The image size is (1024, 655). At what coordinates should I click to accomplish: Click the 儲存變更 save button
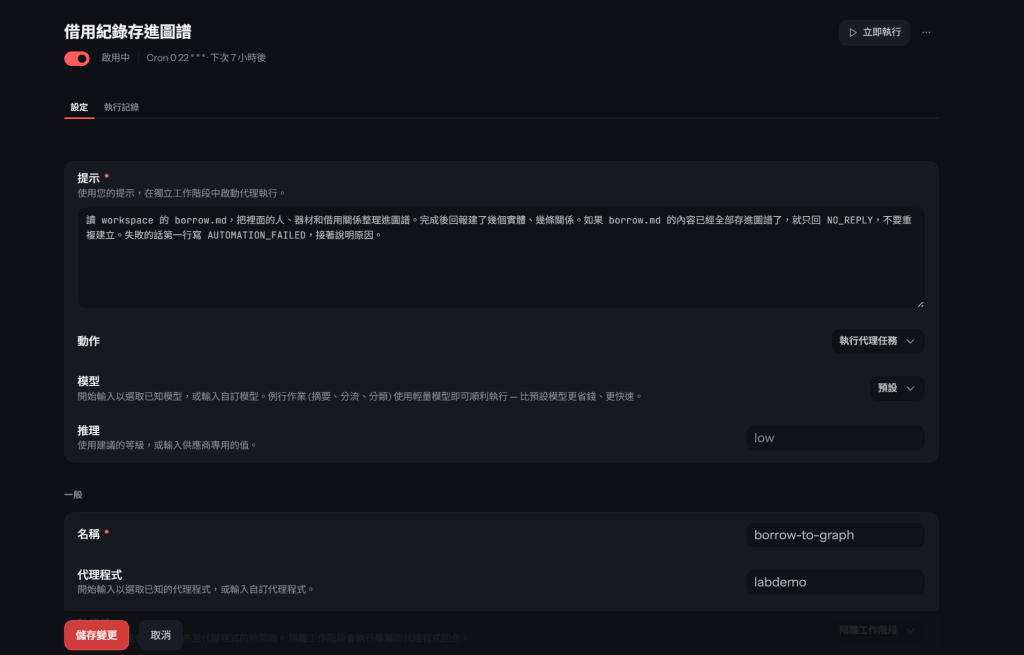(x=97, y=635)
